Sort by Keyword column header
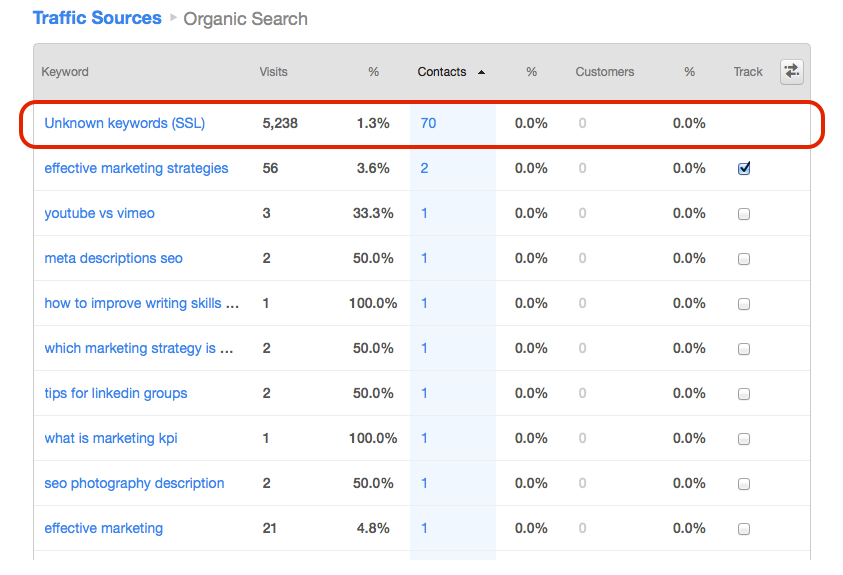 [x=65, y=72]
